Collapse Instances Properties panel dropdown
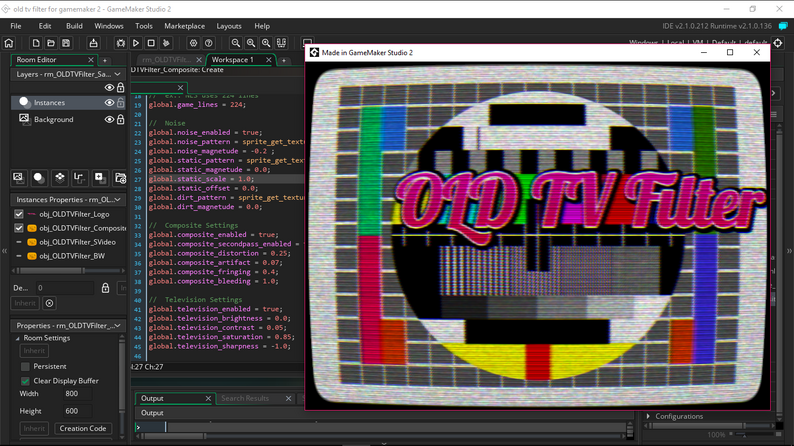794x446 pixels. [117, 199]
